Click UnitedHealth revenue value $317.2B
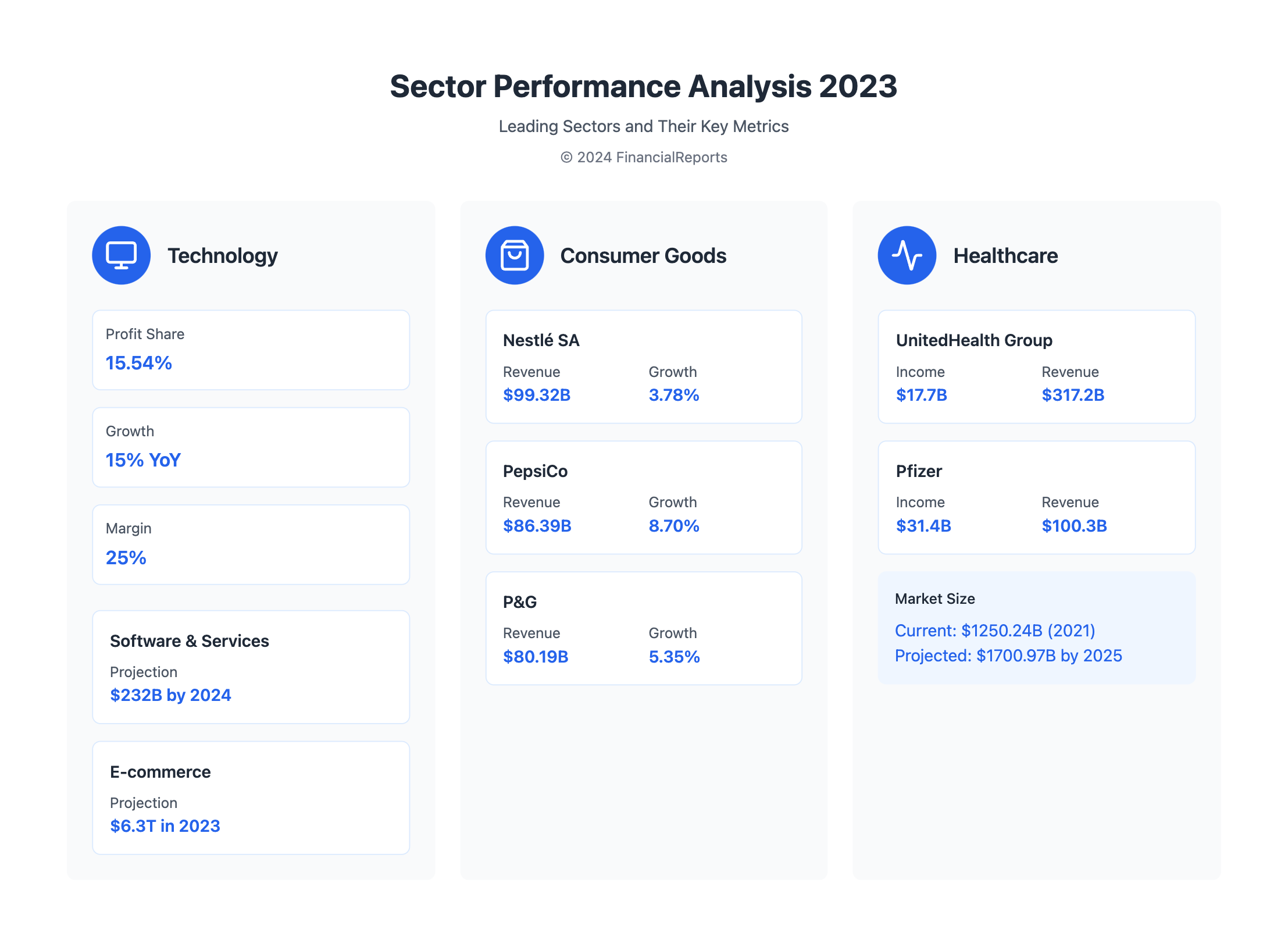This screenshot has width=1288, height=947. coord(1072,395)
